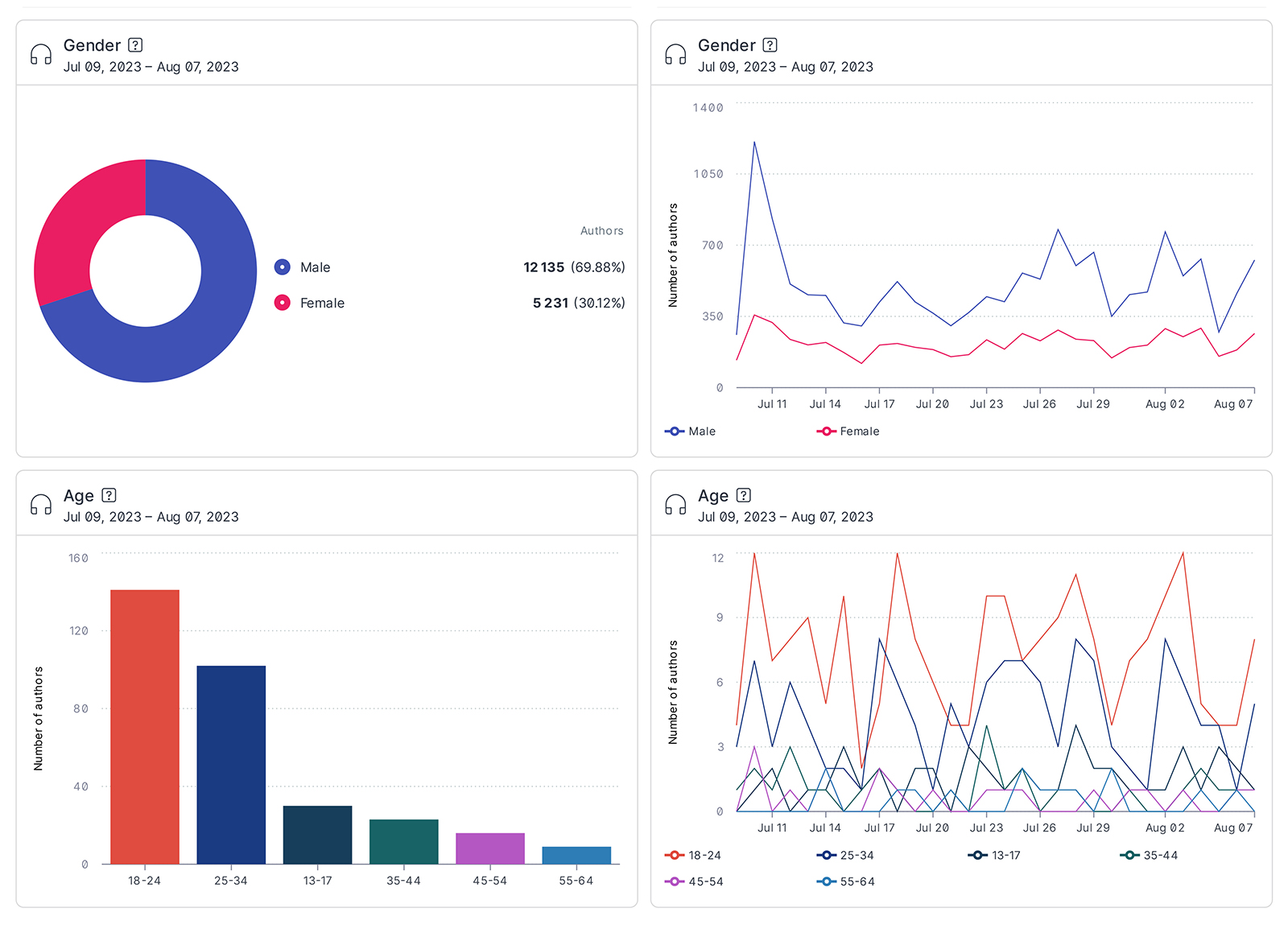
Task: Toggle the 45-54 line series legend
Action: (x=693, y=882)
